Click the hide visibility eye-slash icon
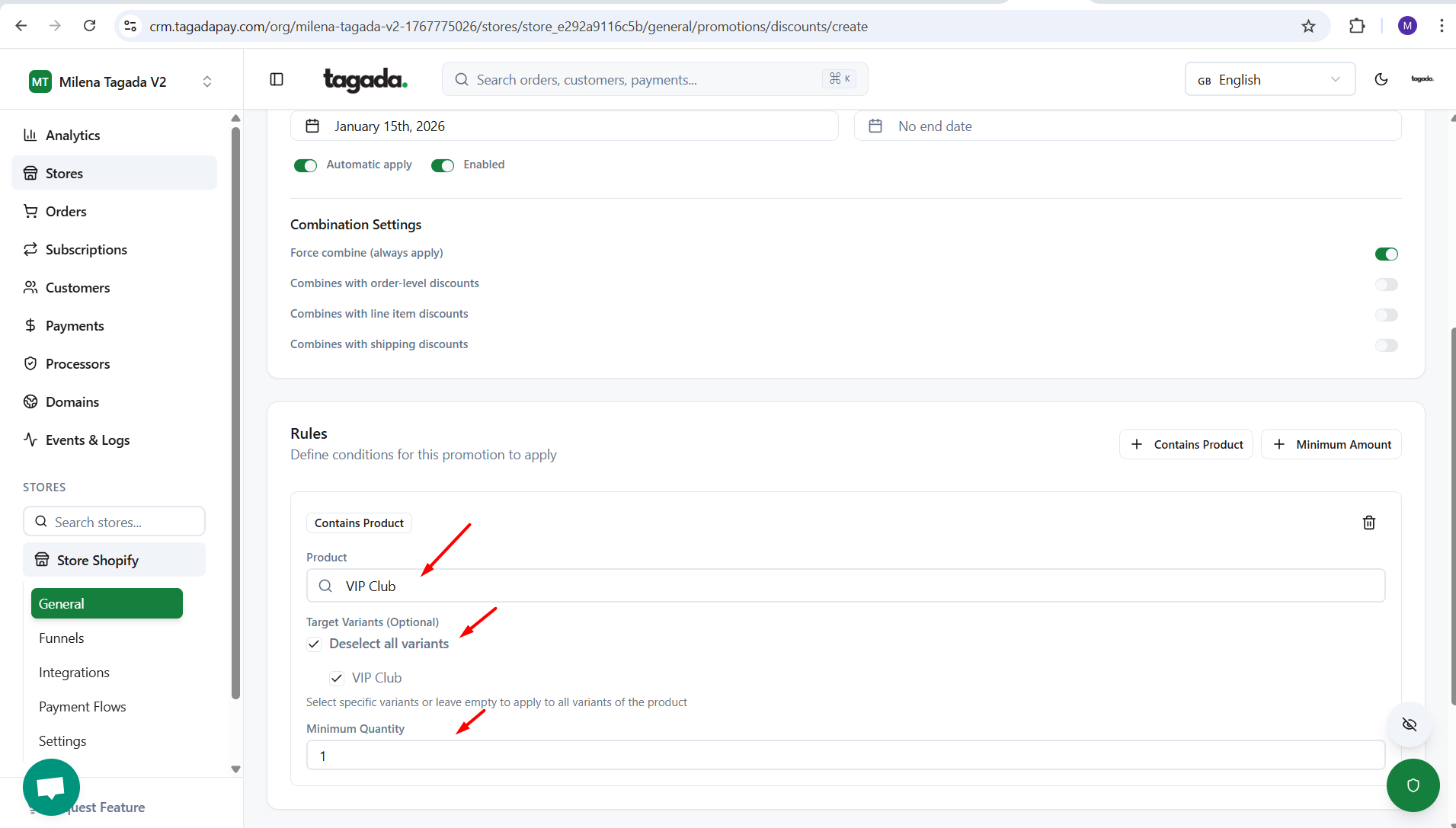Viewport: 1456px width, 828px height. [x=1409, y=724]
